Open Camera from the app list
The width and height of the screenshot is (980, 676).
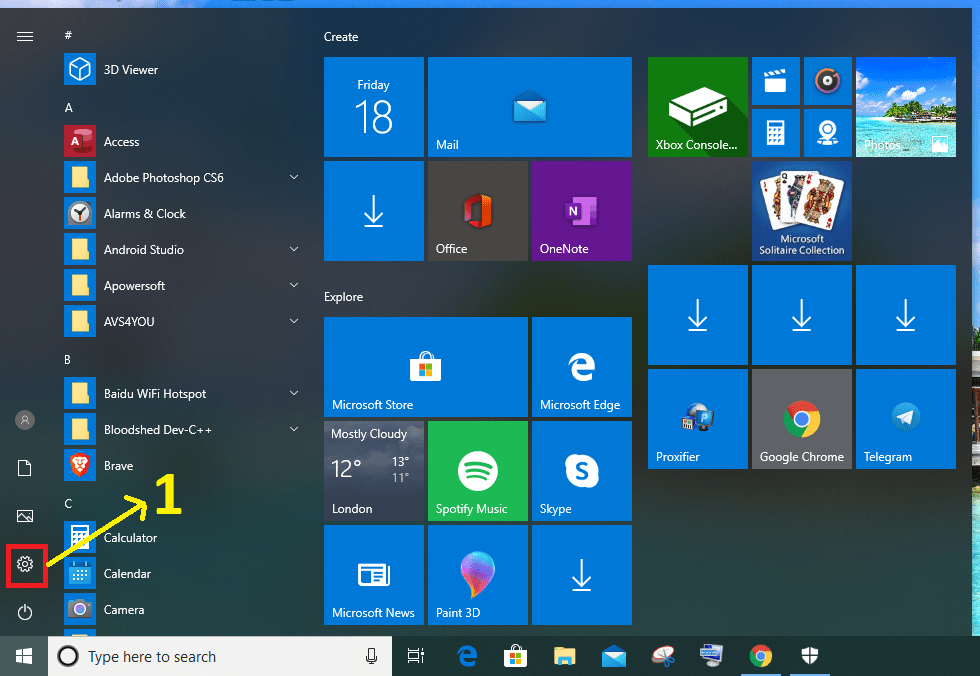tap(181, 610)
